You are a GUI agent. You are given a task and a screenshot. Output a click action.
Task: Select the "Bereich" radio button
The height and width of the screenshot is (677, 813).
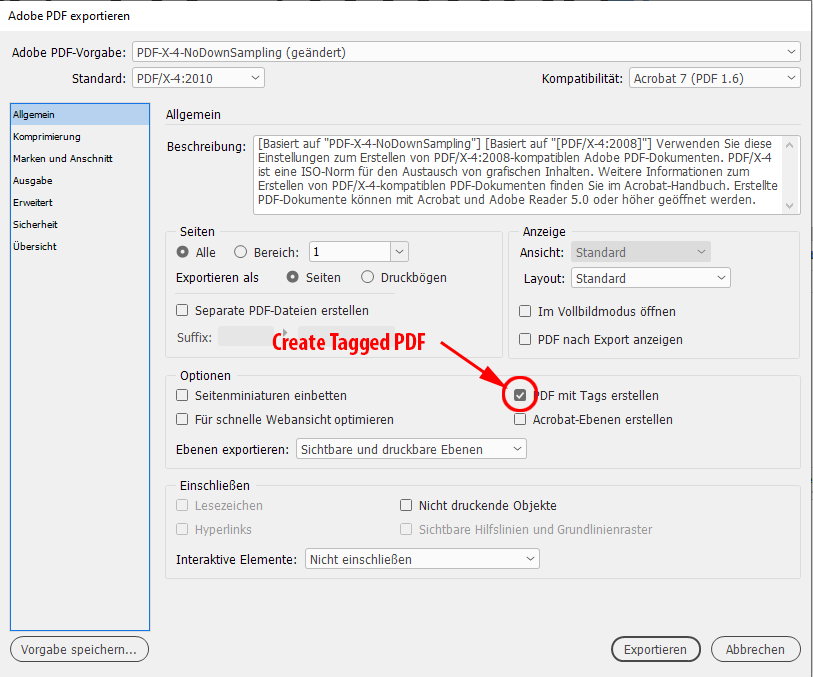pyautogui.click(x=240, y=251)
